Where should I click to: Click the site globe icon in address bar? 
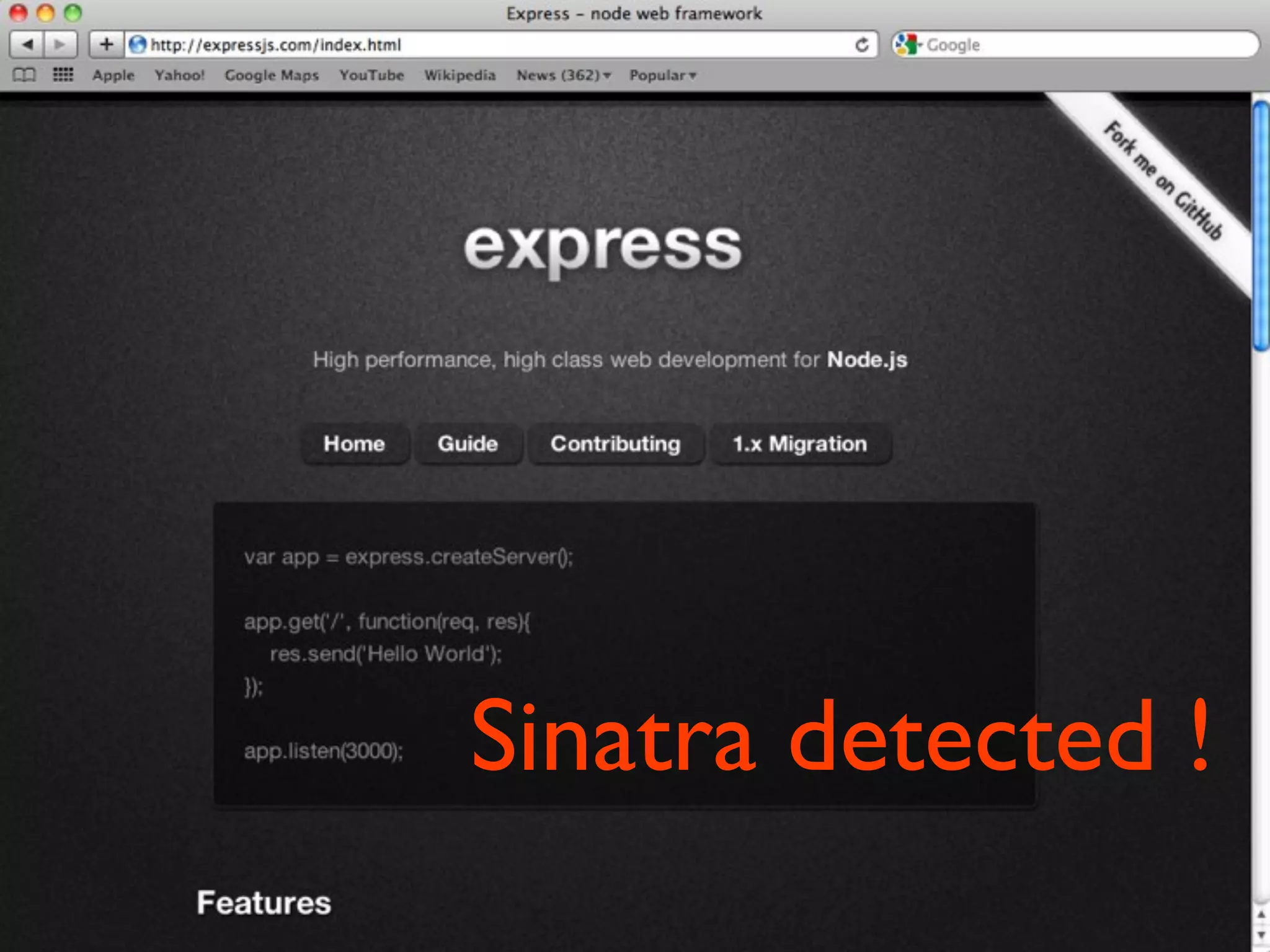(x=137, y=45)
